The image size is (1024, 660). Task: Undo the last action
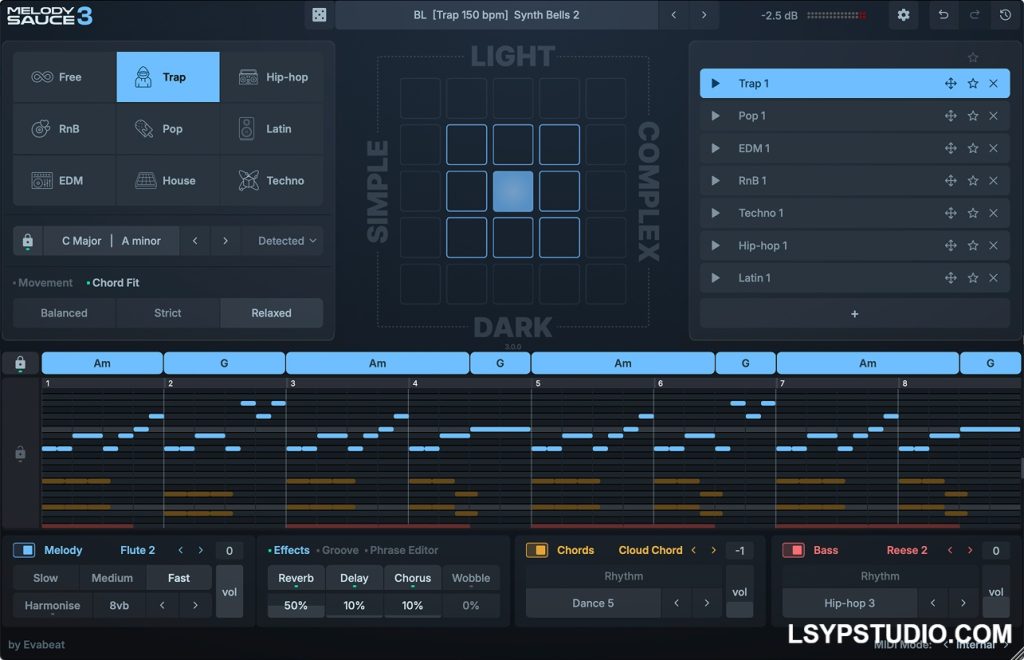point(943,15)
